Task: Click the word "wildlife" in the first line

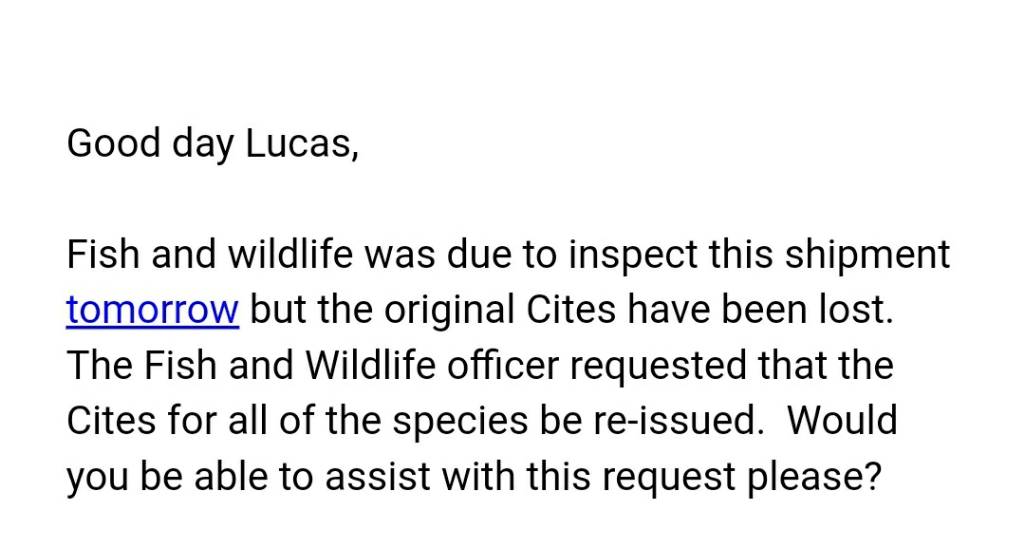Action: tap(292, 255)
